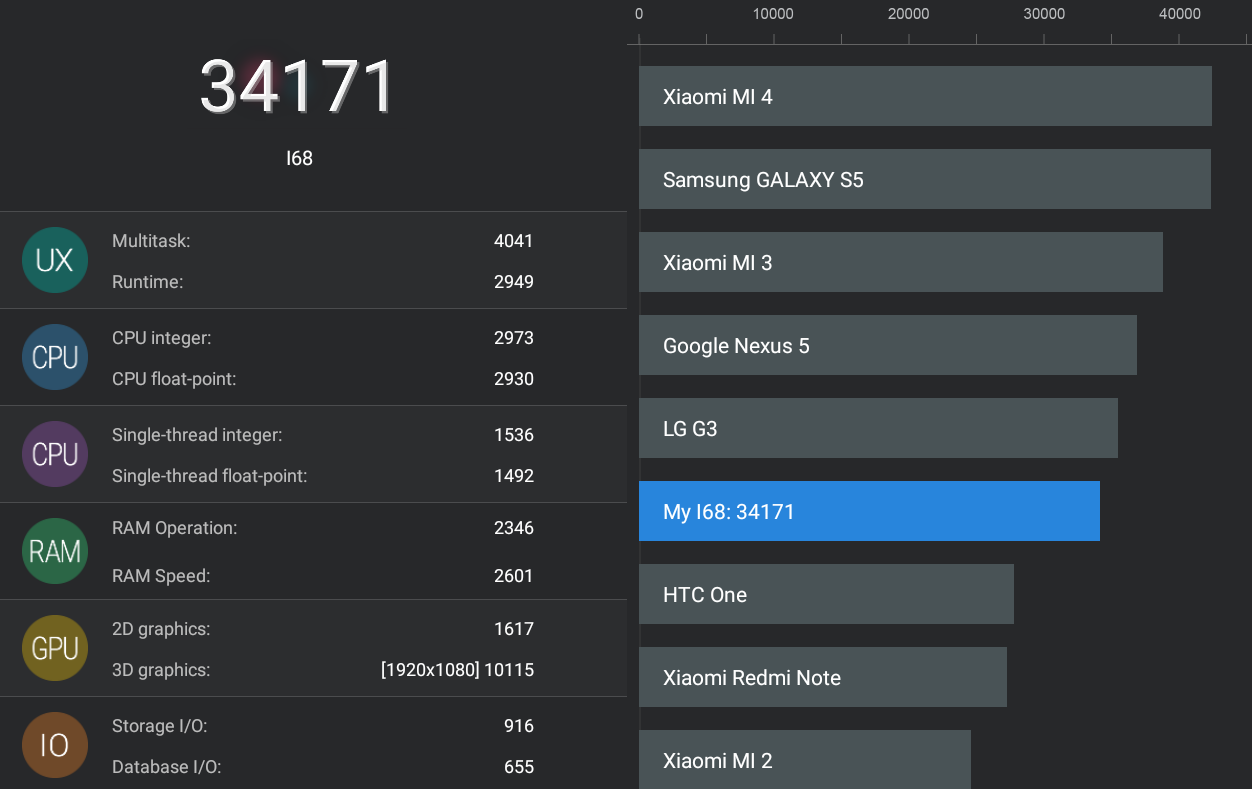
Task: Select the CPU integer label
Action: point(161,338)
